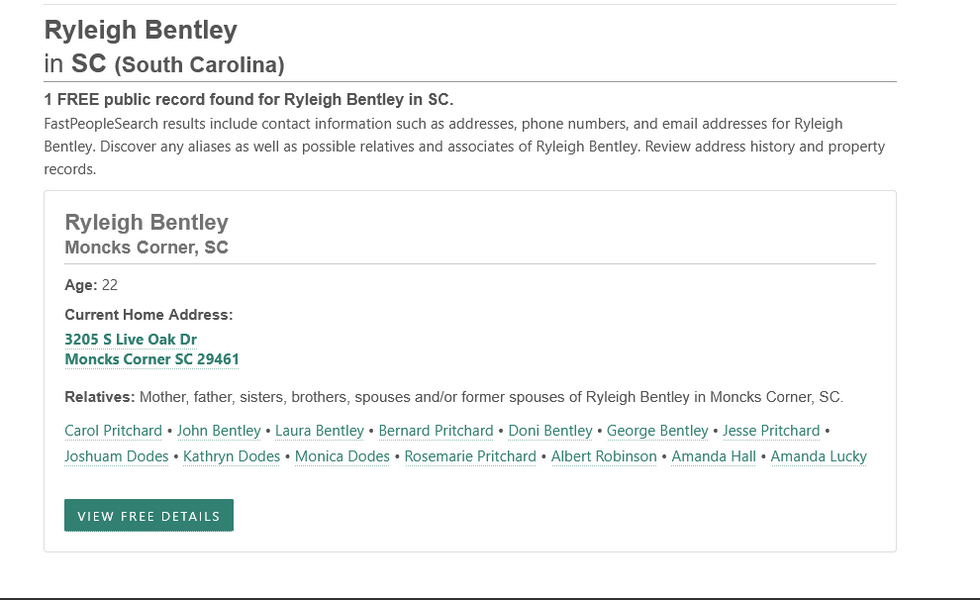Select Joshuam Dodes relative link
This screenshot has height=600, width=980.
click(118, 457)
